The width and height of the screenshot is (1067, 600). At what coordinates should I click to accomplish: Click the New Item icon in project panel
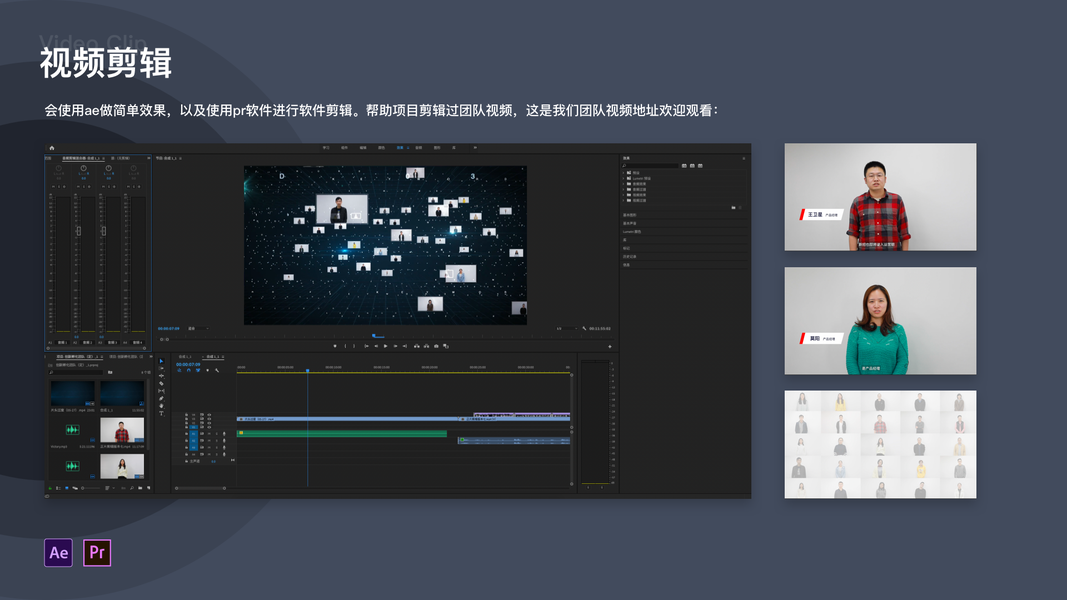point(148,488)
